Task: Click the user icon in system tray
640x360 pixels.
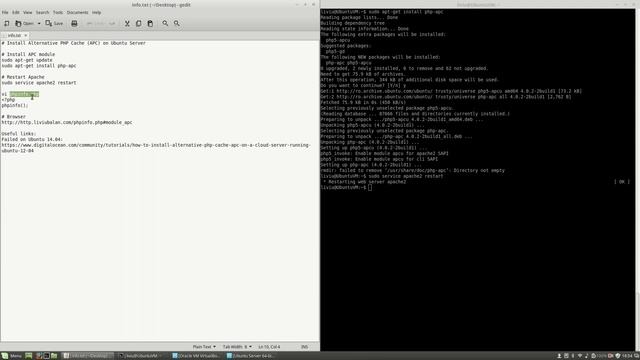Action: tap(559, 356)
